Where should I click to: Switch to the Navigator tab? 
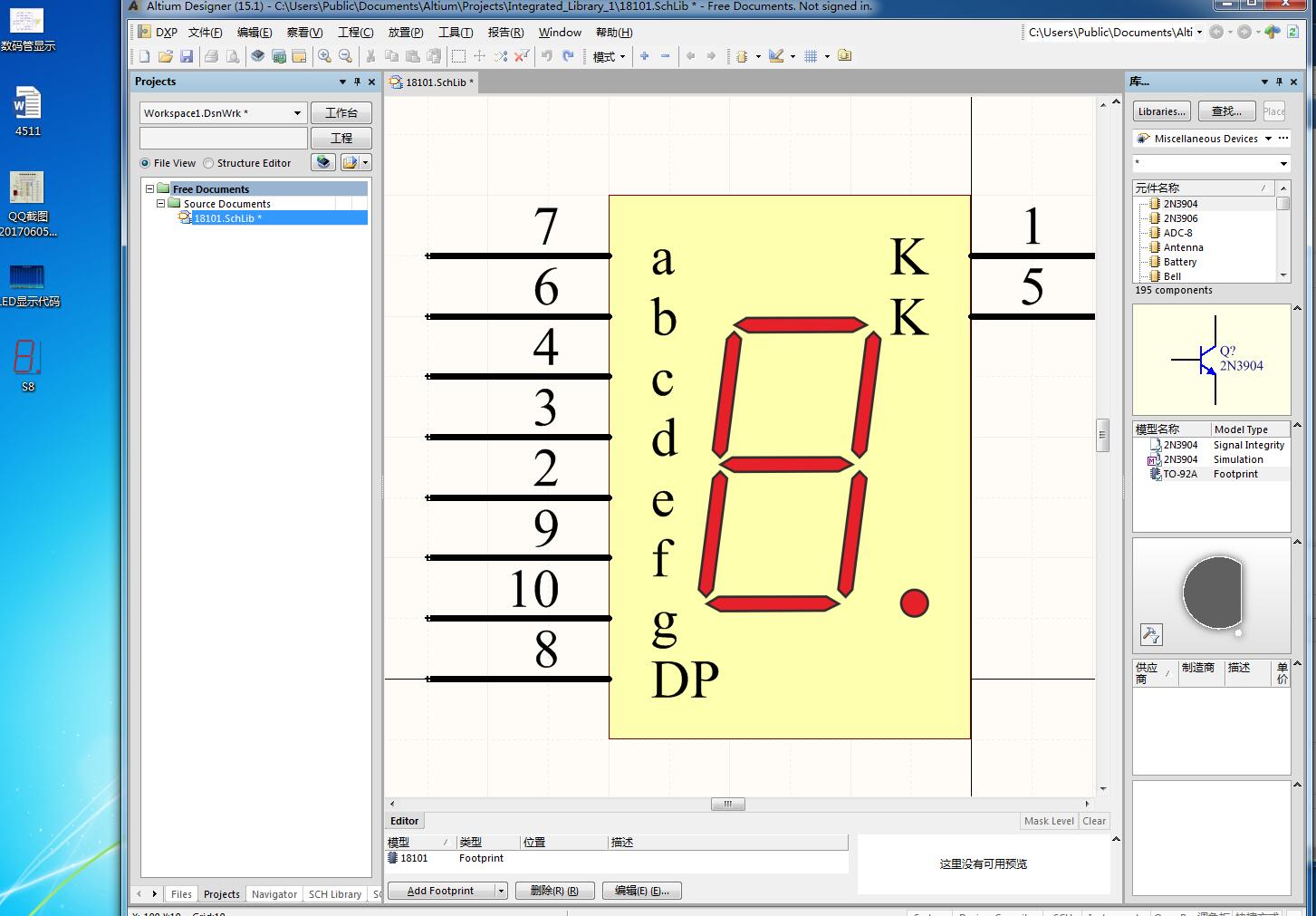coord(274,893)
